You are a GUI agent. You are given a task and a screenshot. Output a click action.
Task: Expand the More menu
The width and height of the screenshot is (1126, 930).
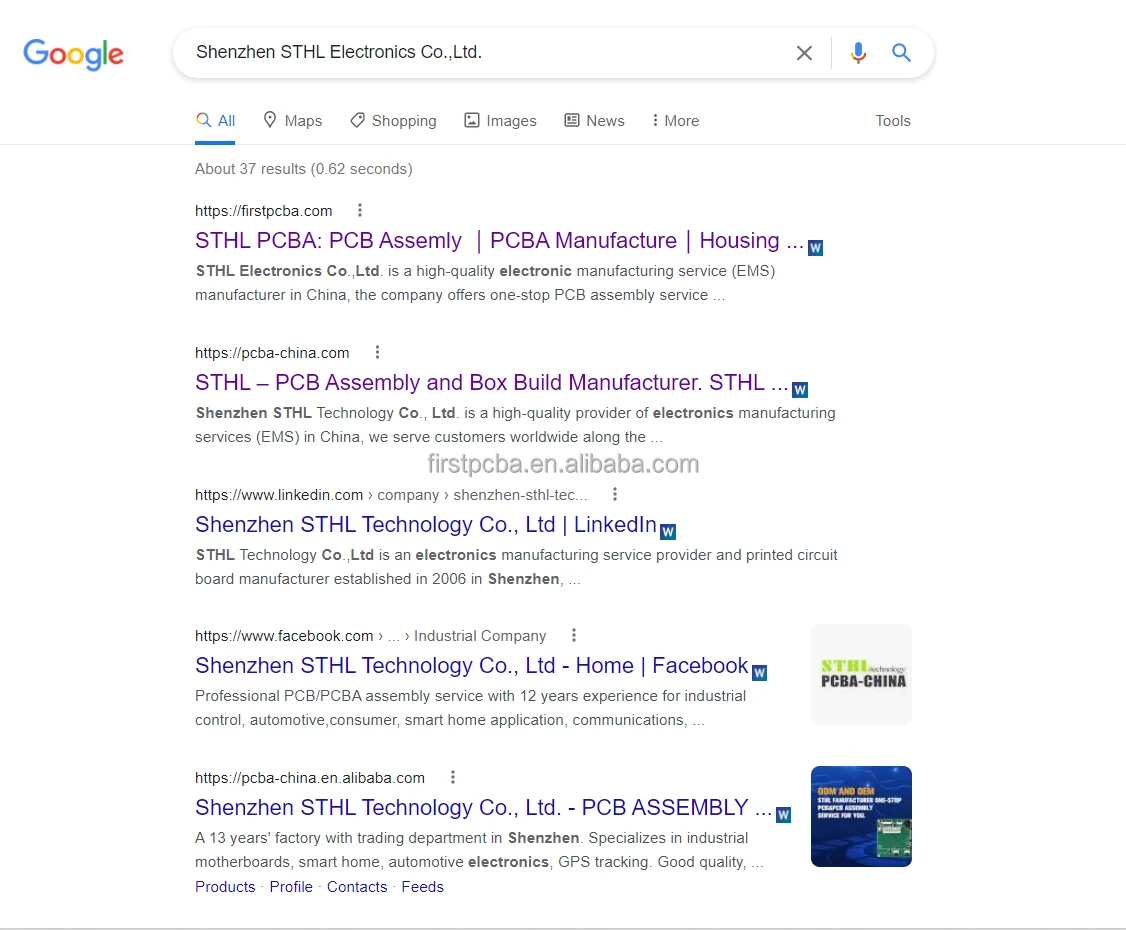[x=675, y=121]
